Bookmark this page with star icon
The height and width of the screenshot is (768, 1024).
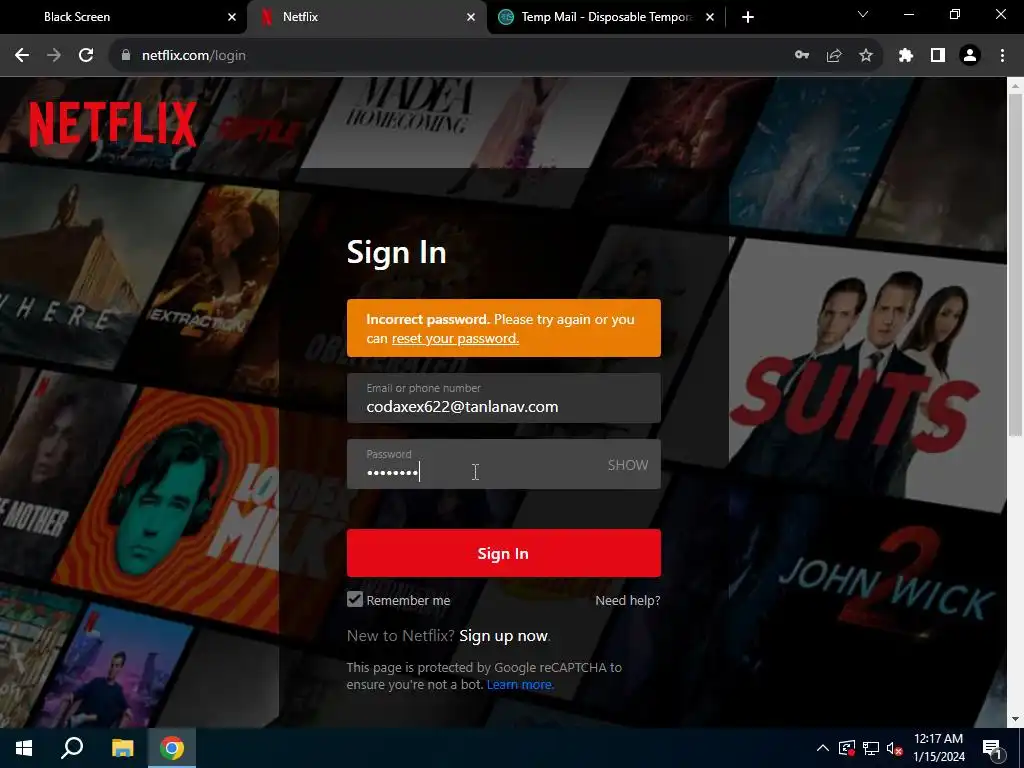pyautogui.click(x=866, y=56)
